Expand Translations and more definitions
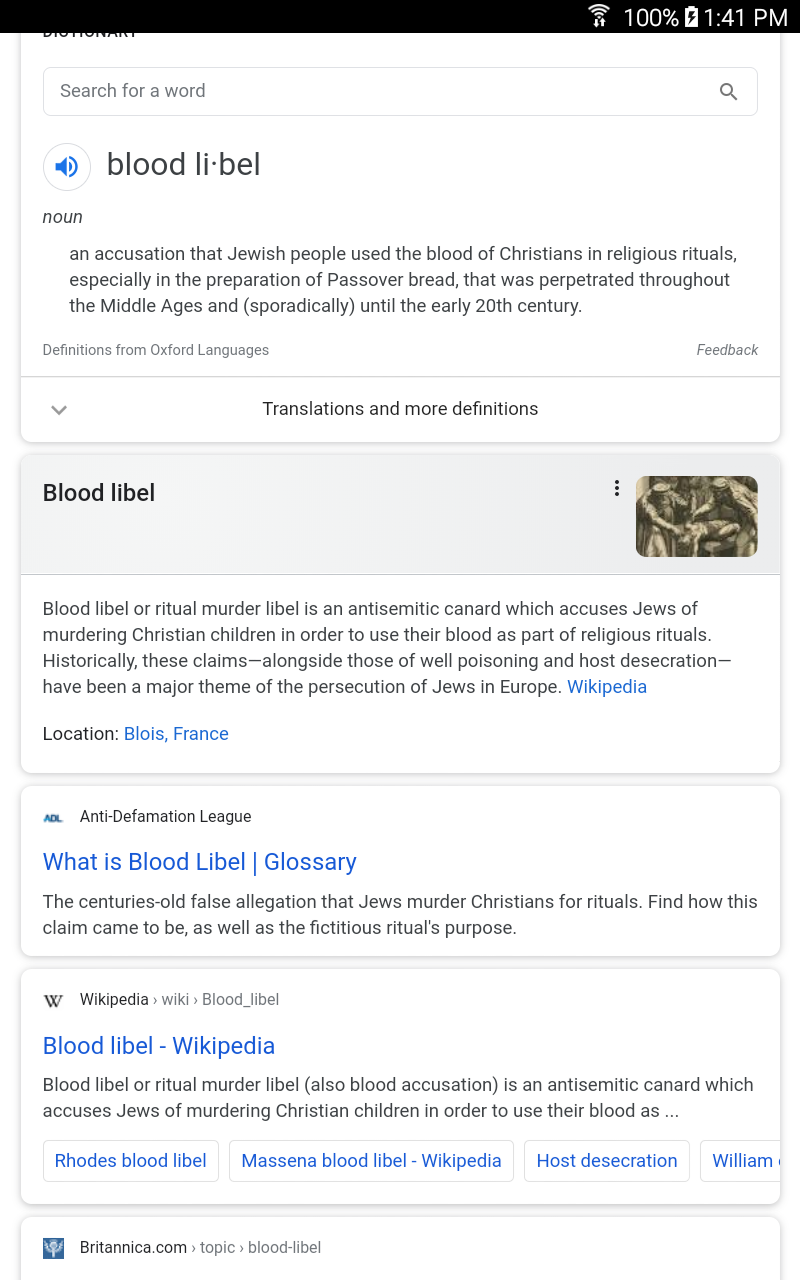Image resolution: width=800 pixels, height=1280 pixels. point(400,409)
